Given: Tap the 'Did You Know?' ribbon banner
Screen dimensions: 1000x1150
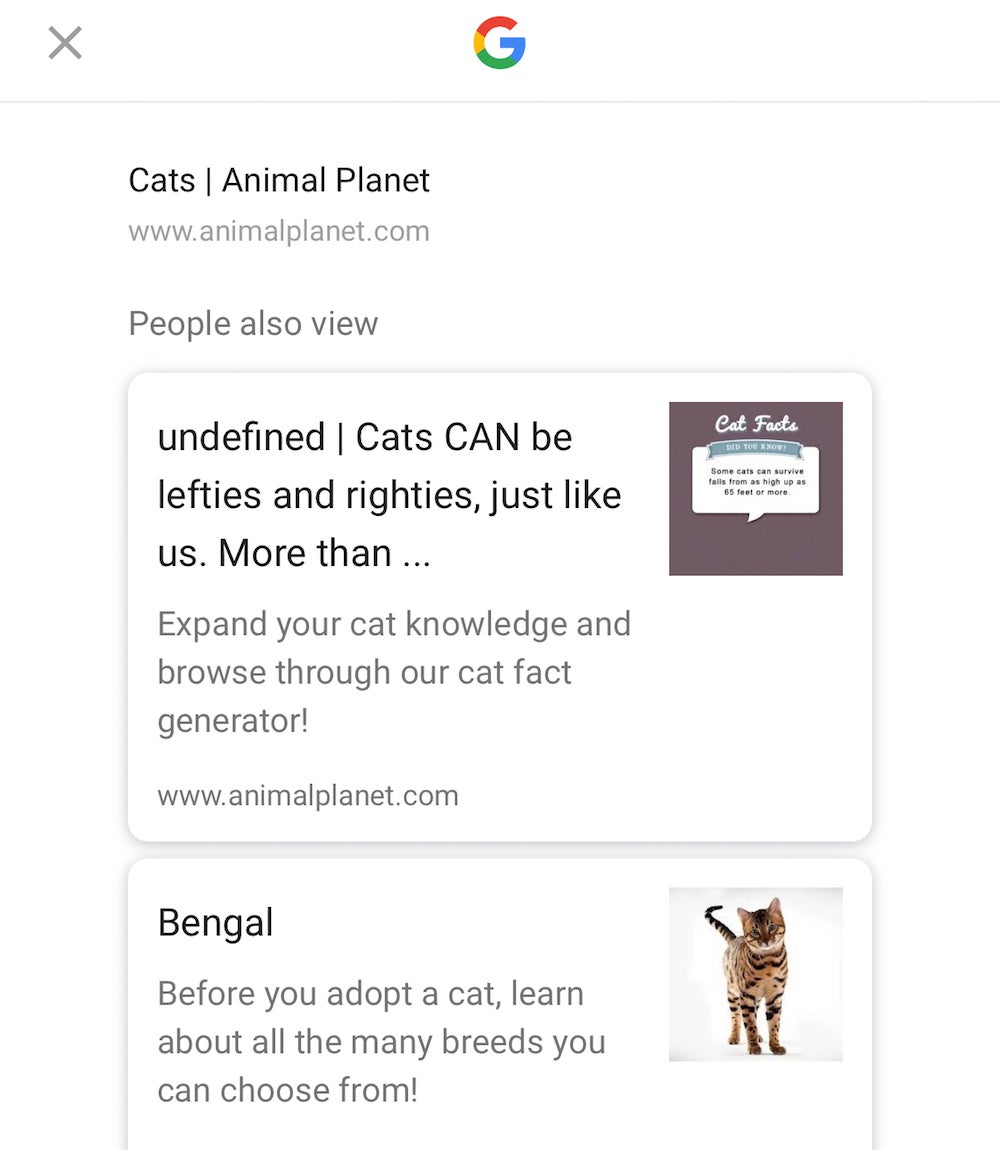Looking at the screenshot, I should coord(756,447).
